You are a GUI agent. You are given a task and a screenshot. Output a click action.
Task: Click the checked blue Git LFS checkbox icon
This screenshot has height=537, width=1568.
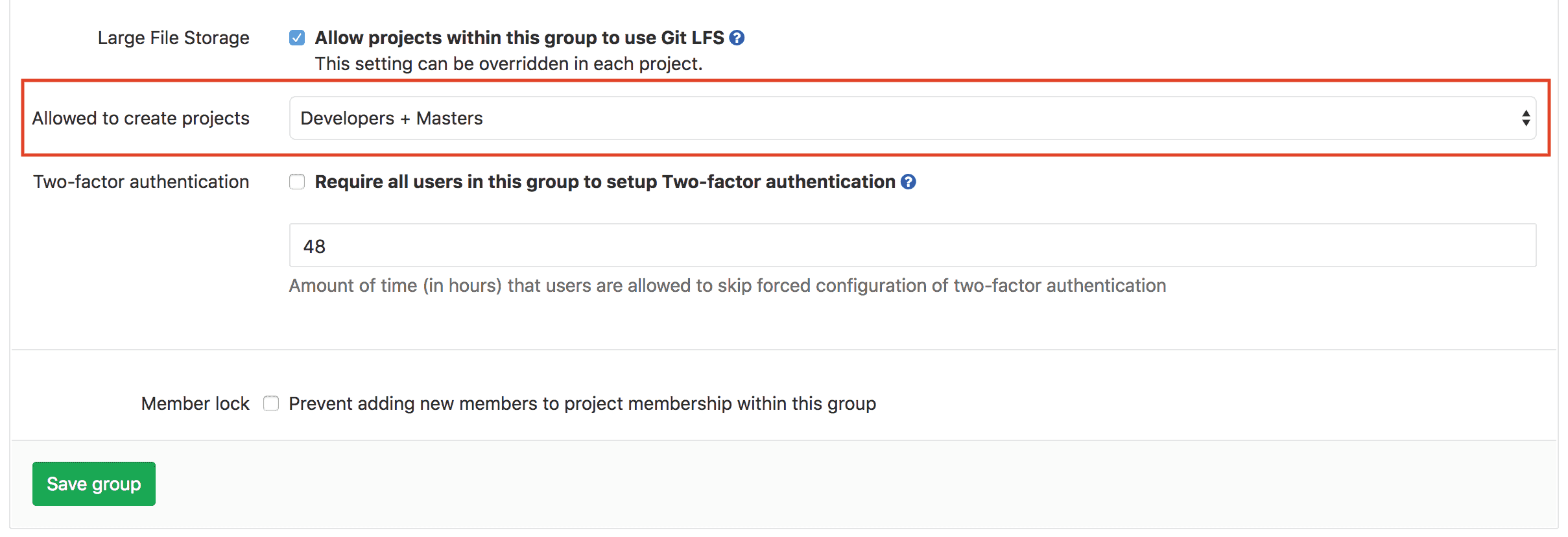pyautogui.click(x=297, y=38)
